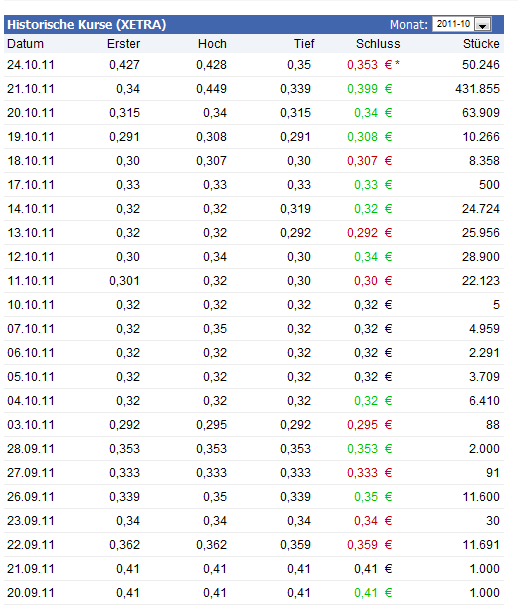
Task: Click the Historische Kurse (XETRA) title
Action: (x=87, y=25)
